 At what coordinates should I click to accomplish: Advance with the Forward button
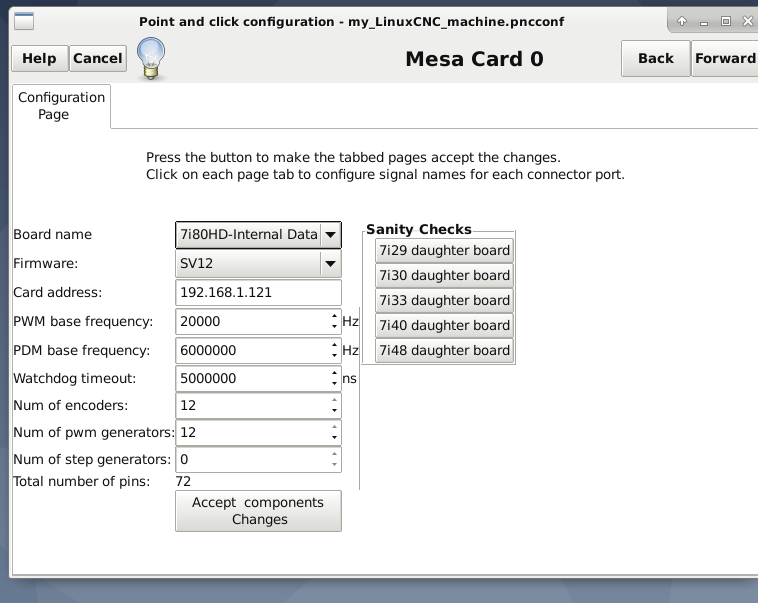pos(725,59)
